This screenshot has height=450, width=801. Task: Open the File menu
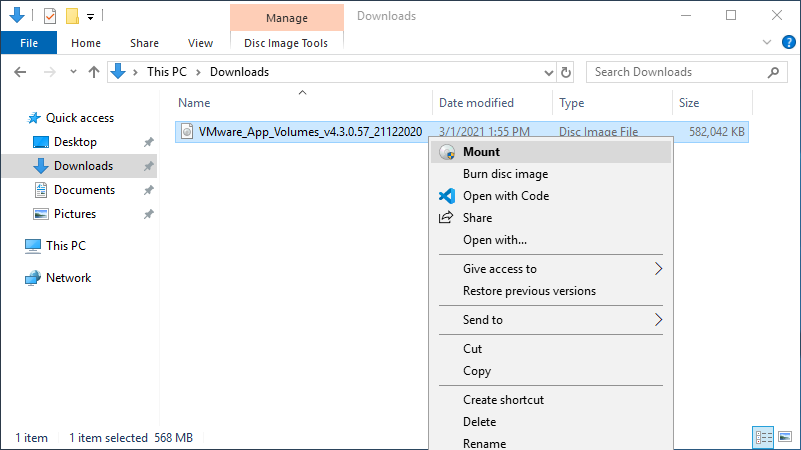(28, 43)
